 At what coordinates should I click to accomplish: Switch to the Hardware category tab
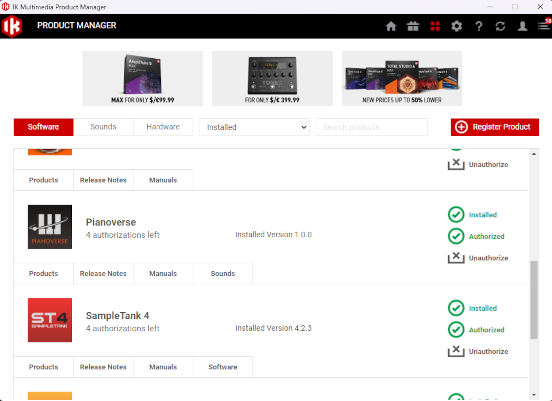[163, 127]
